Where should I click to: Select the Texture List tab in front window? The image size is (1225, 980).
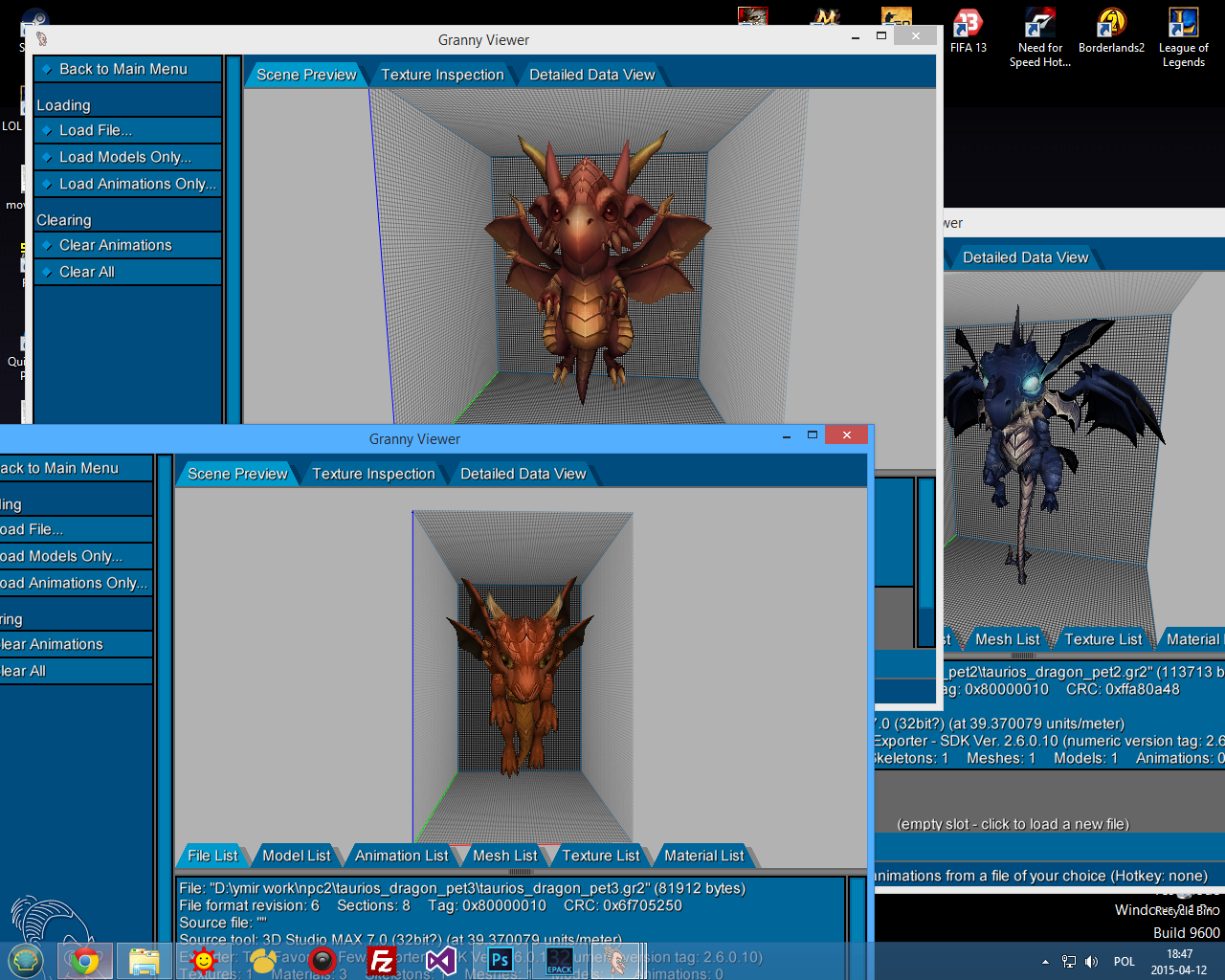tap(601, 856)
